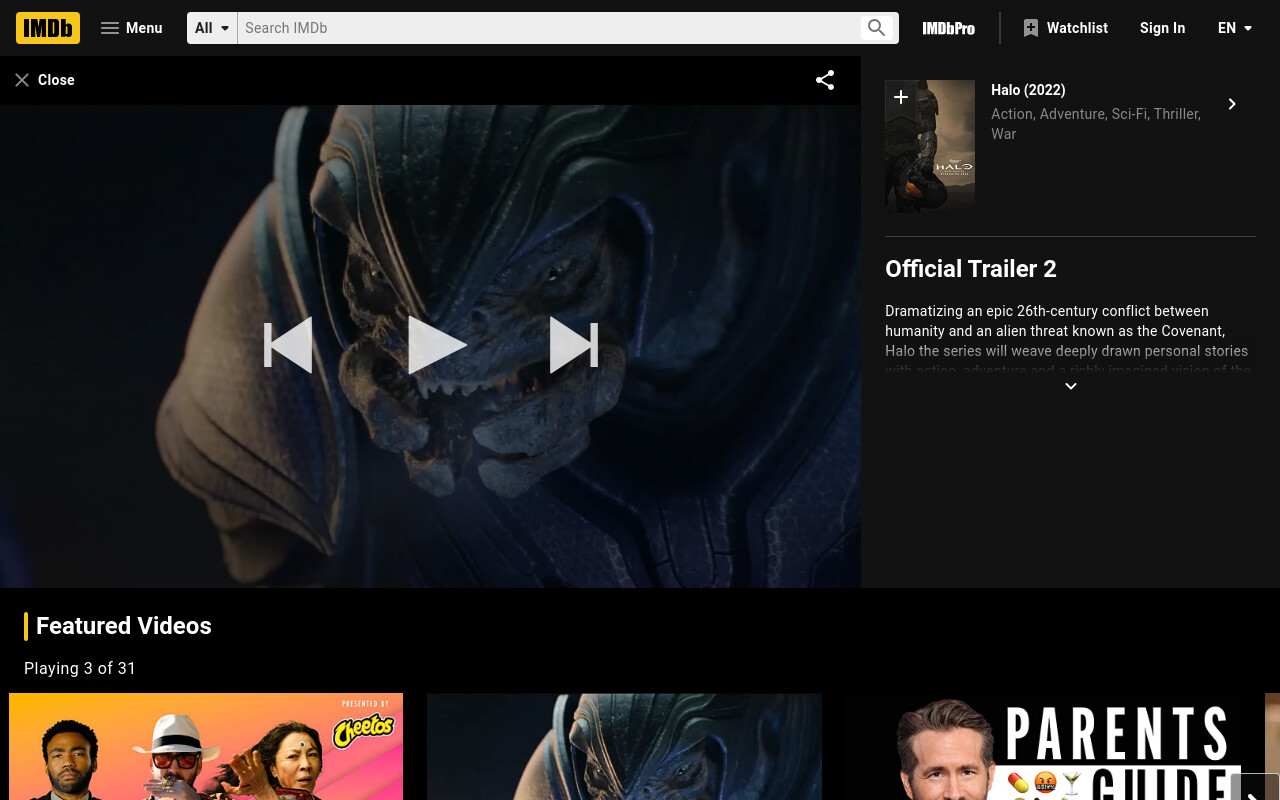Open the All search category dropdown
The height and width of the screenshot is (800, 1280).
point(212,28)
